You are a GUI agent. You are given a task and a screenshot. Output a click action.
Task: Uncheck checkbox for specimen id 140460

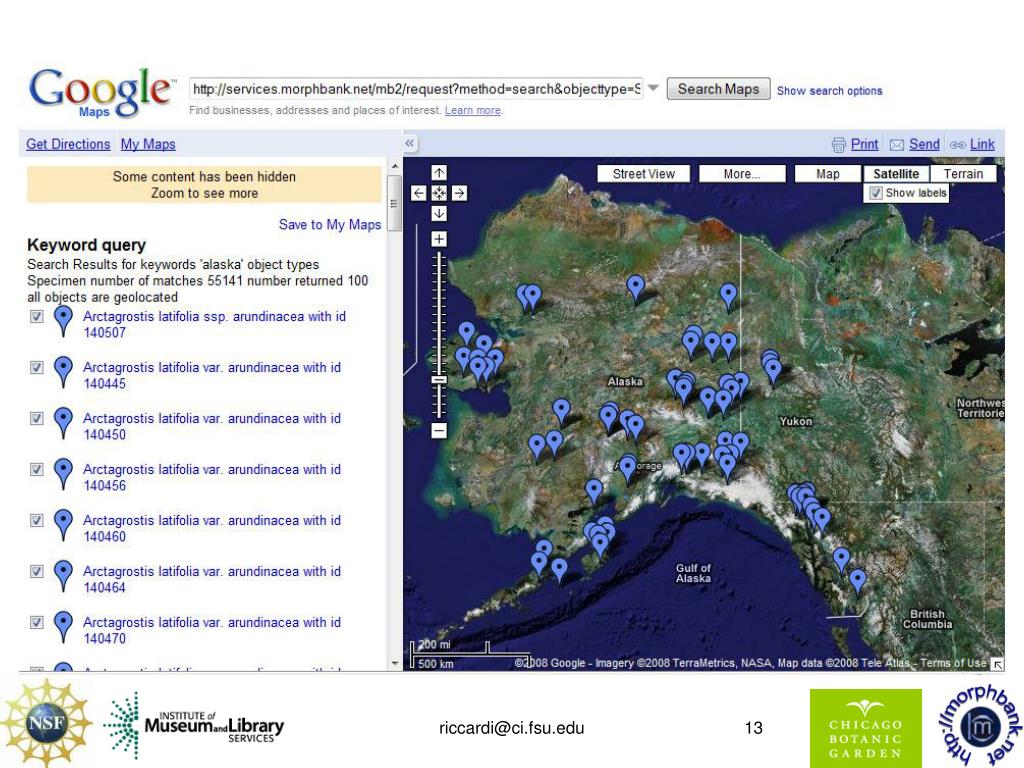37,520
